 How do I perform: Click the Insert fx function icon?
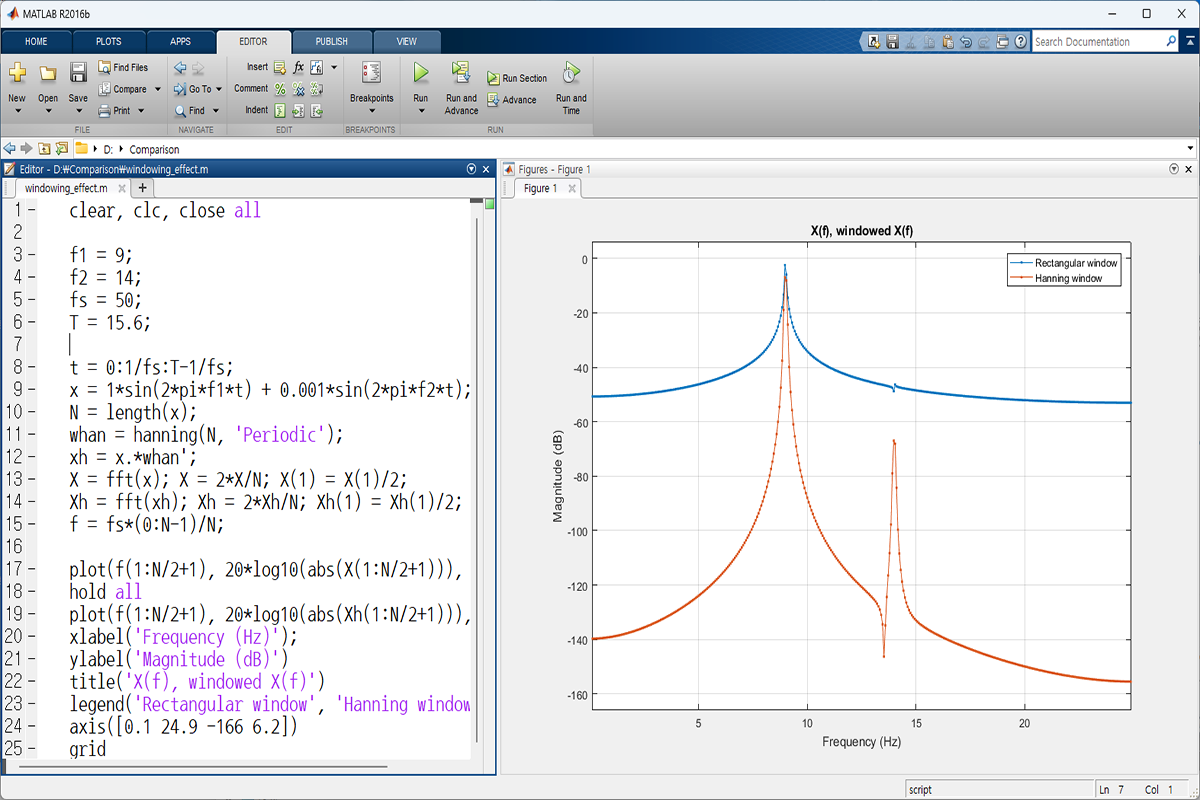[298, 67]
